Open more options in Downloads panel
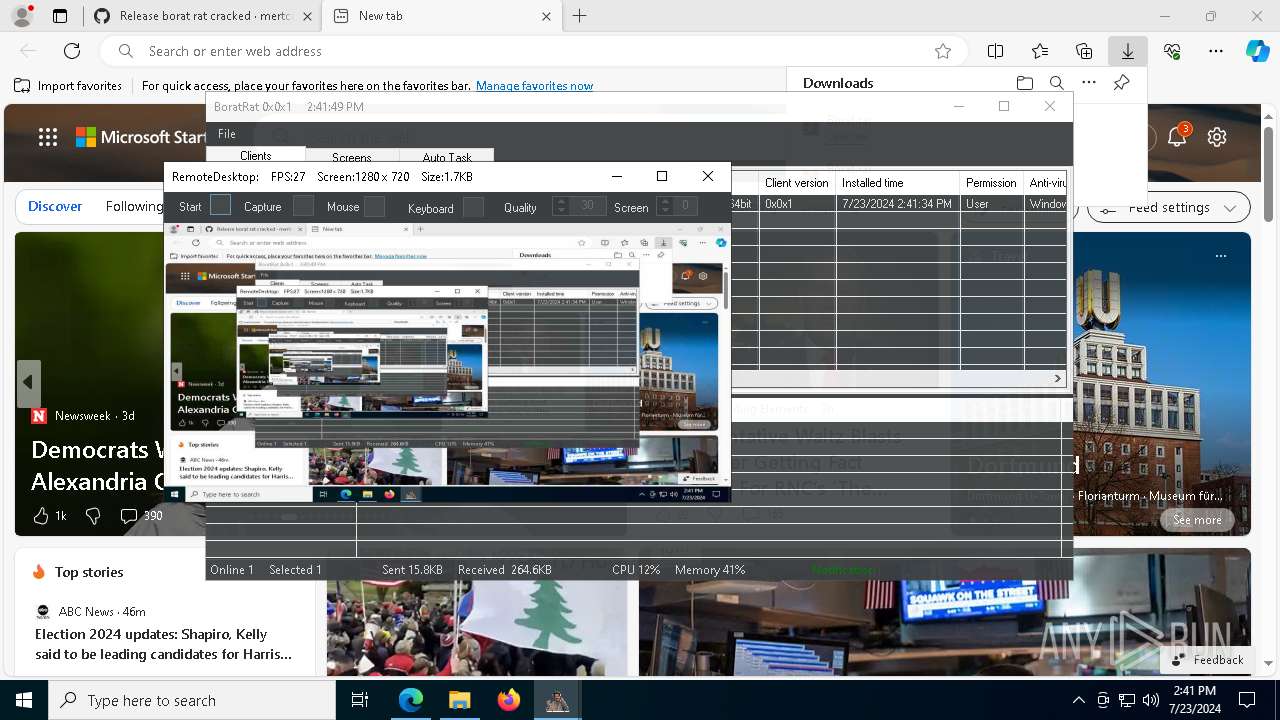 click(1089, 83)
